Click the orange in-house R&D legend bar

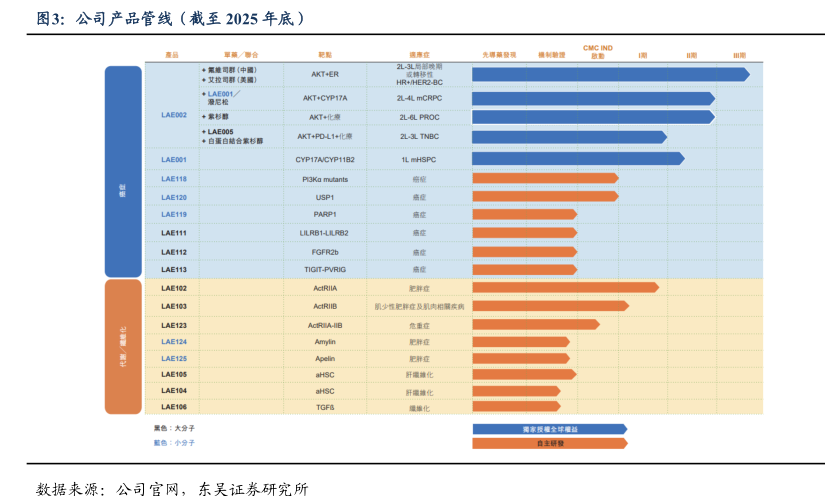549,443
